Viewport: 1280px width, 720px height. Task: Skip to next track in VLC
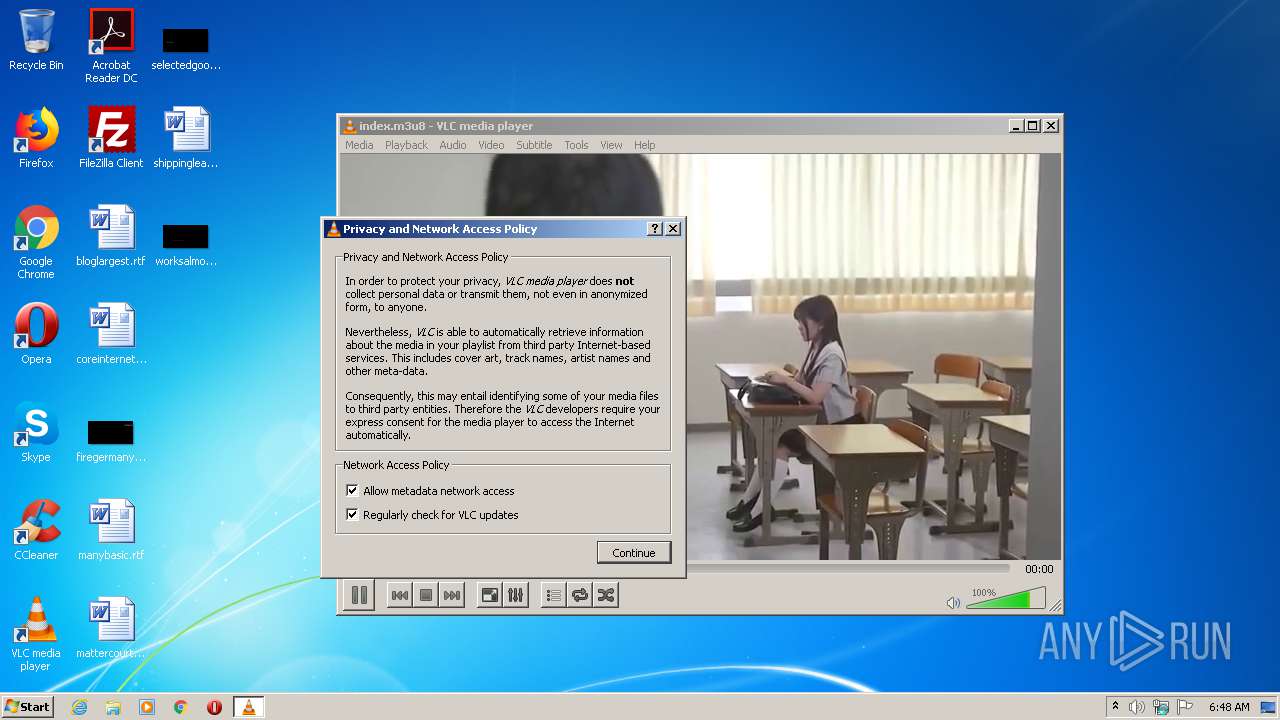(452, 595)
